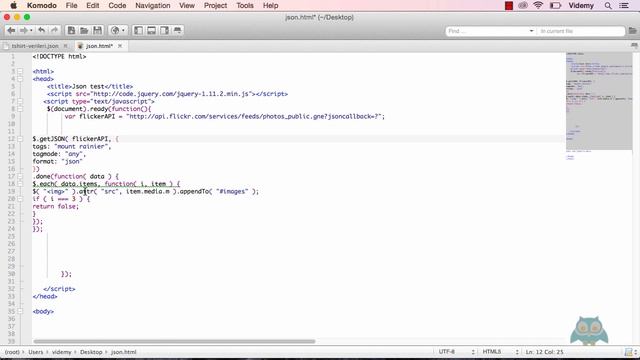The image size is (640, 360).
Task: Open the Help menu
Action: pos(270,6)
